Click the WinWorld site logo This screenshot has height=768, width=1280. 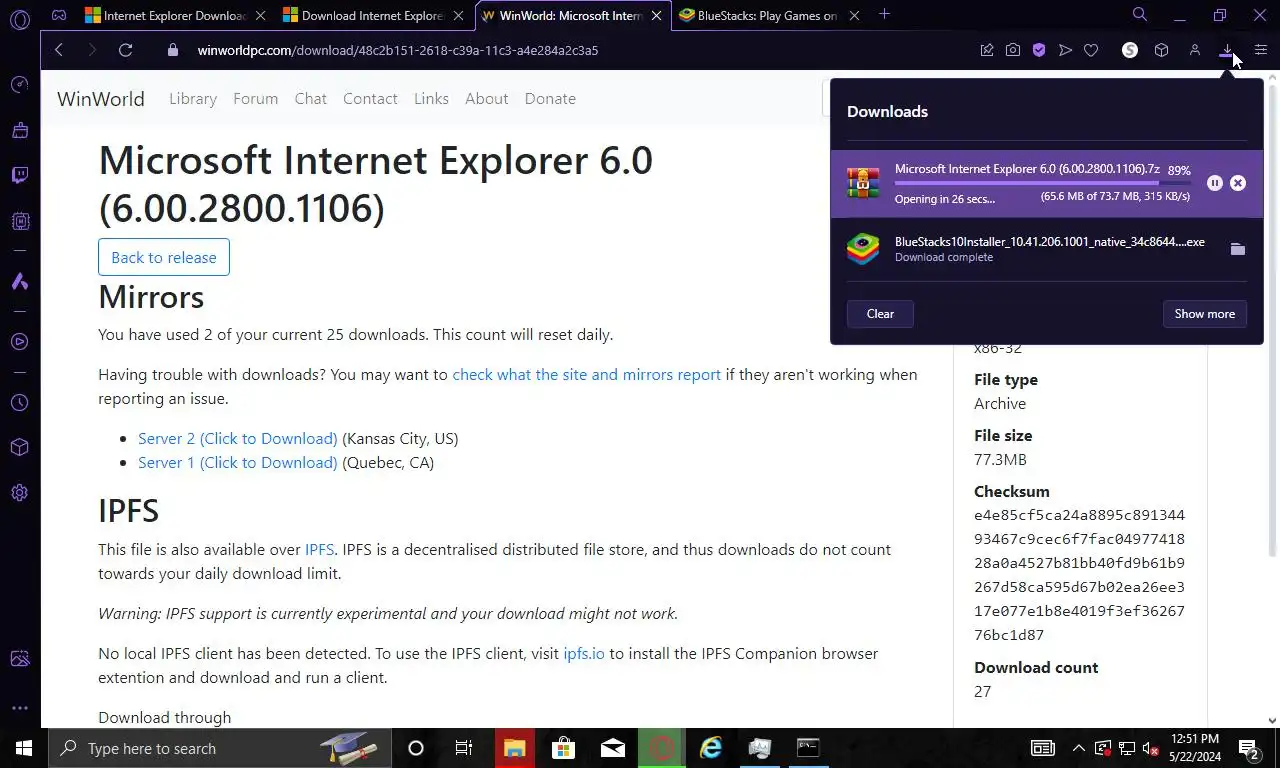click(101, 98)
